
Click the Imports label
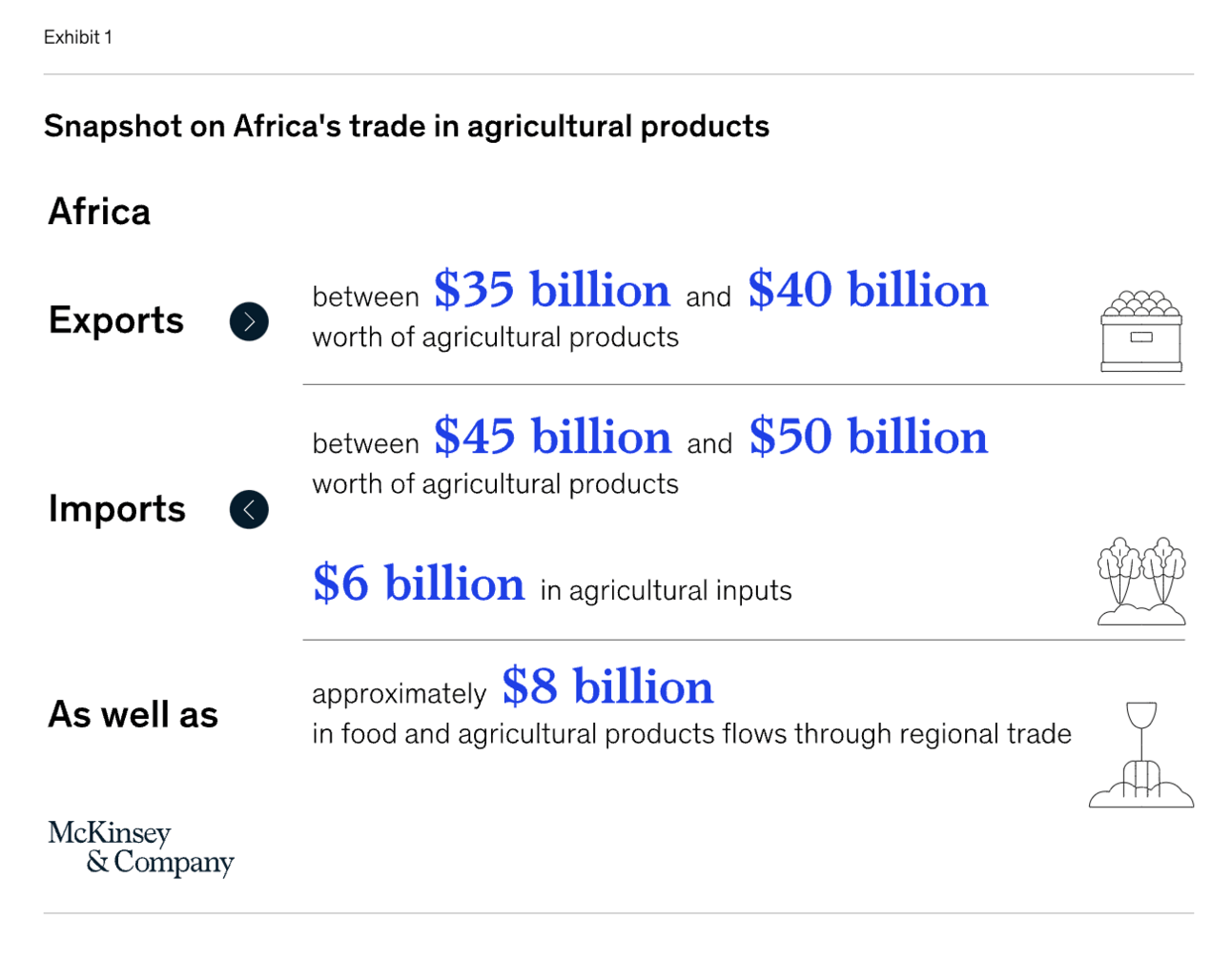tap(117, 509)
